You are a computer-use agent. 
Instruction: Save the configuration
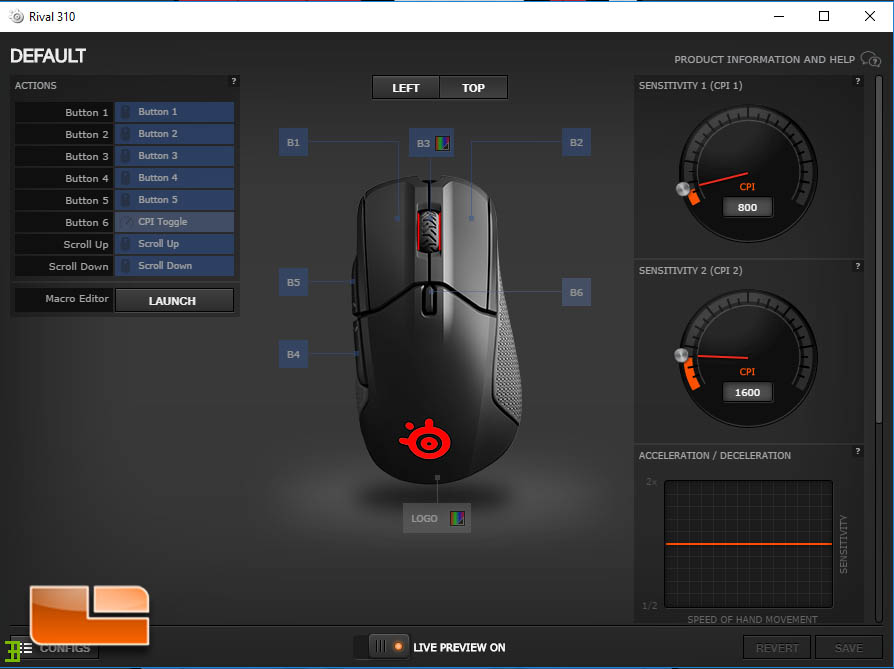coord(848,648)
